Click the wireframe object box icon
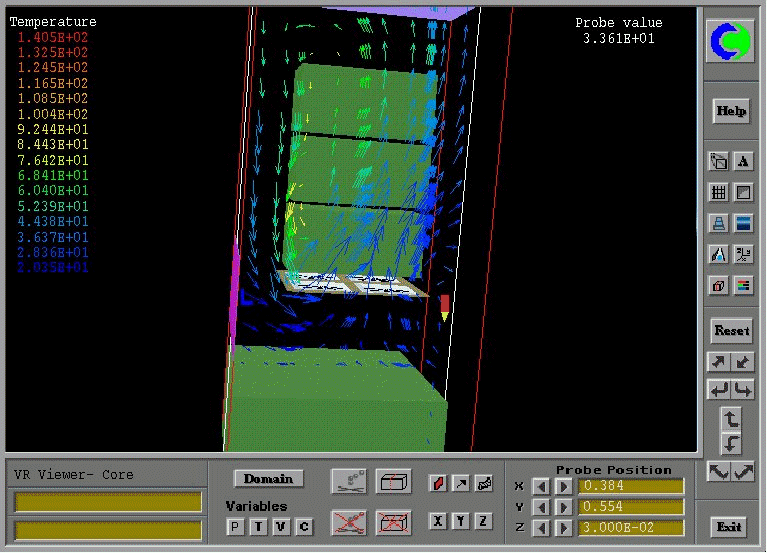This screenshot has width=767, height=553. click(x=392, y=481)
